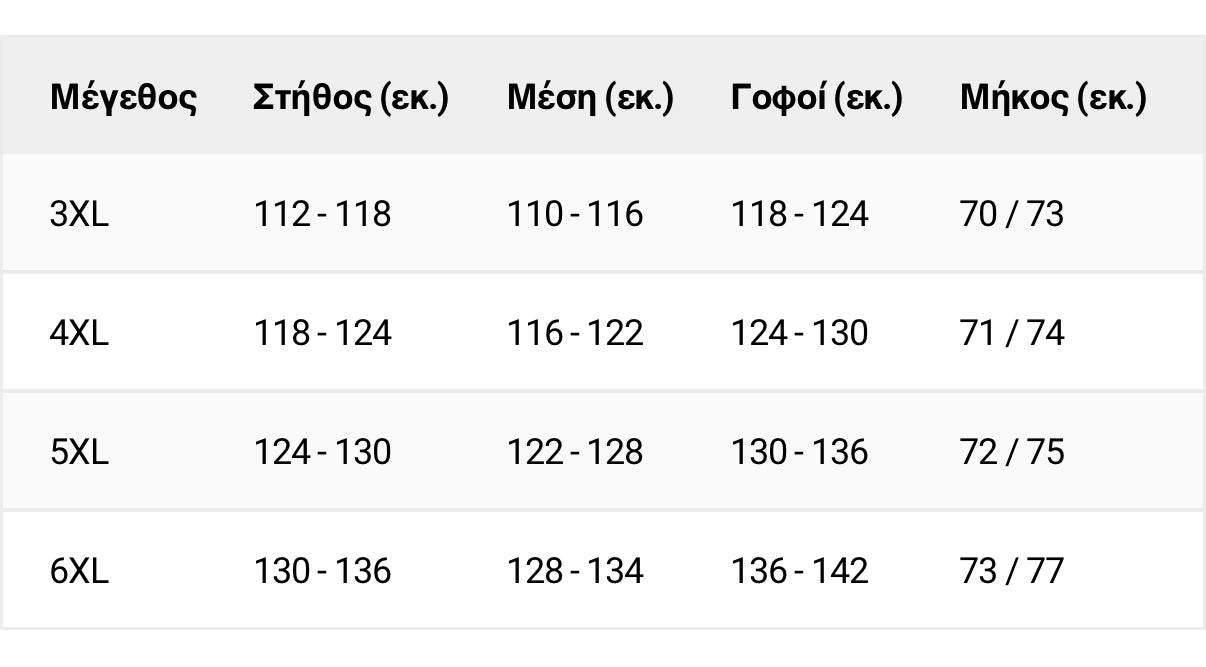
Task: Select the Μέση (εκ.) header
Action: click(590, 98)
